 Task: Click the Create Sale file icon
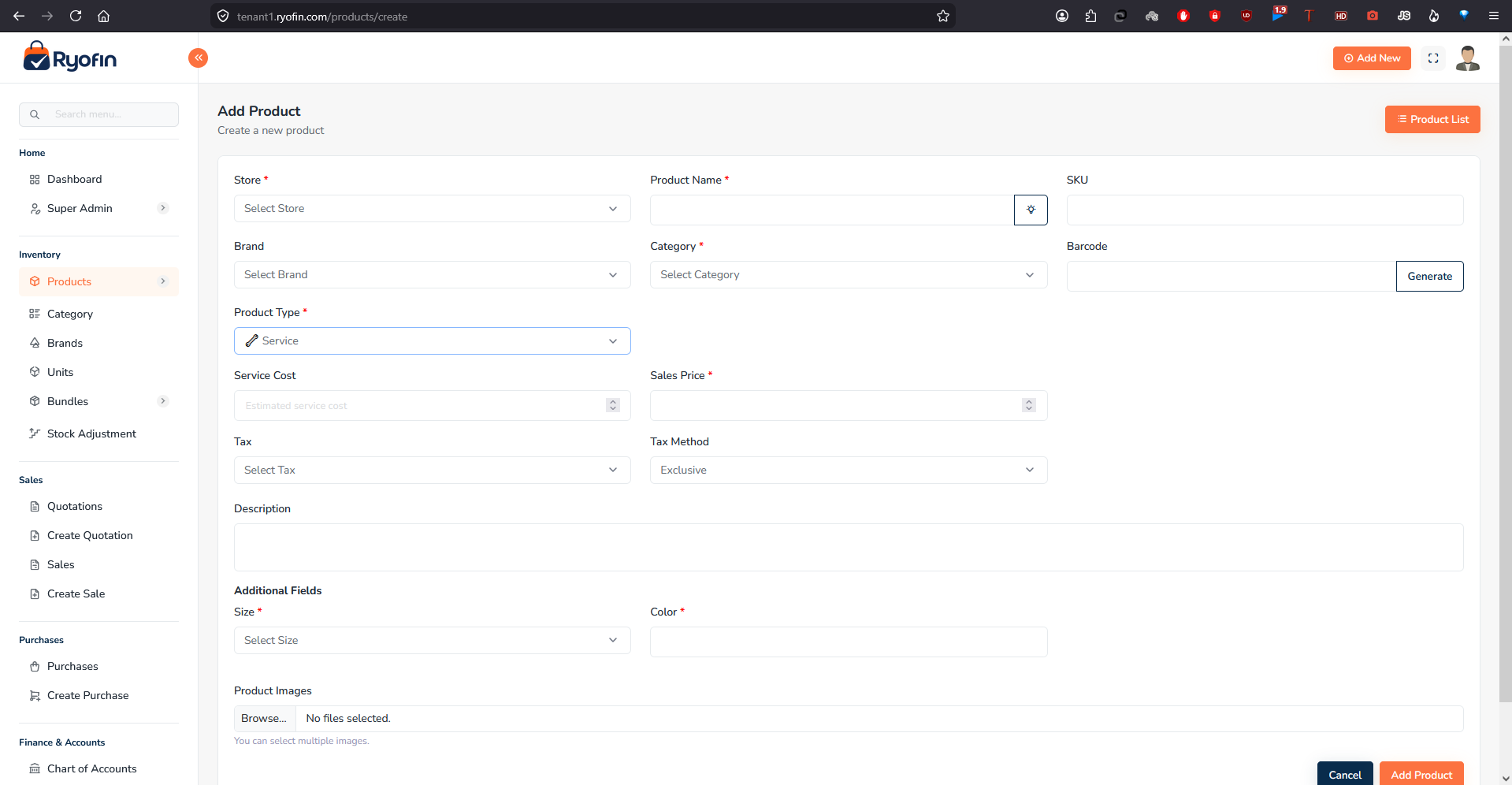(x=35, y=593)
